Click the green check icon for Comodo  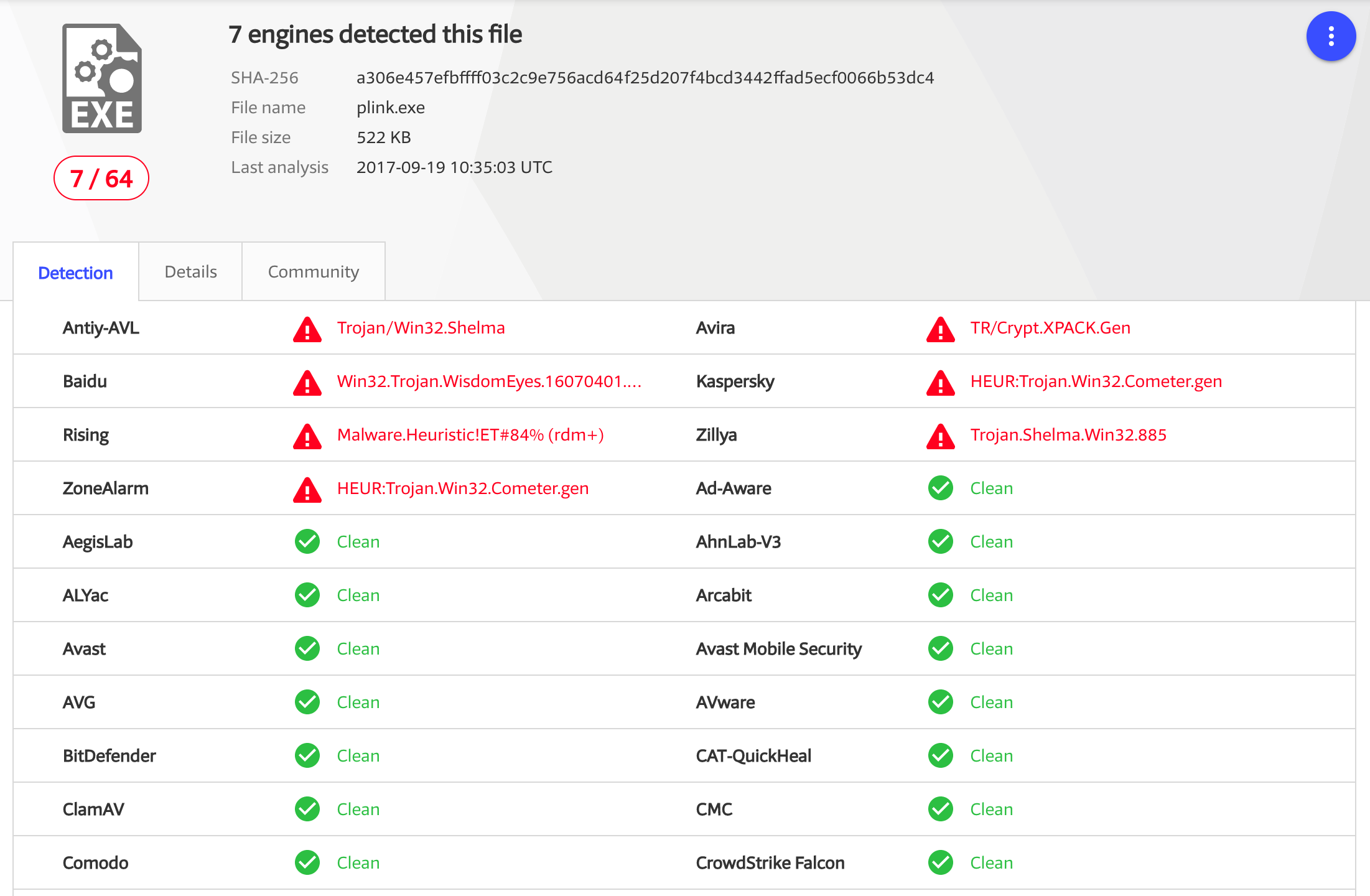click(307, 863)
